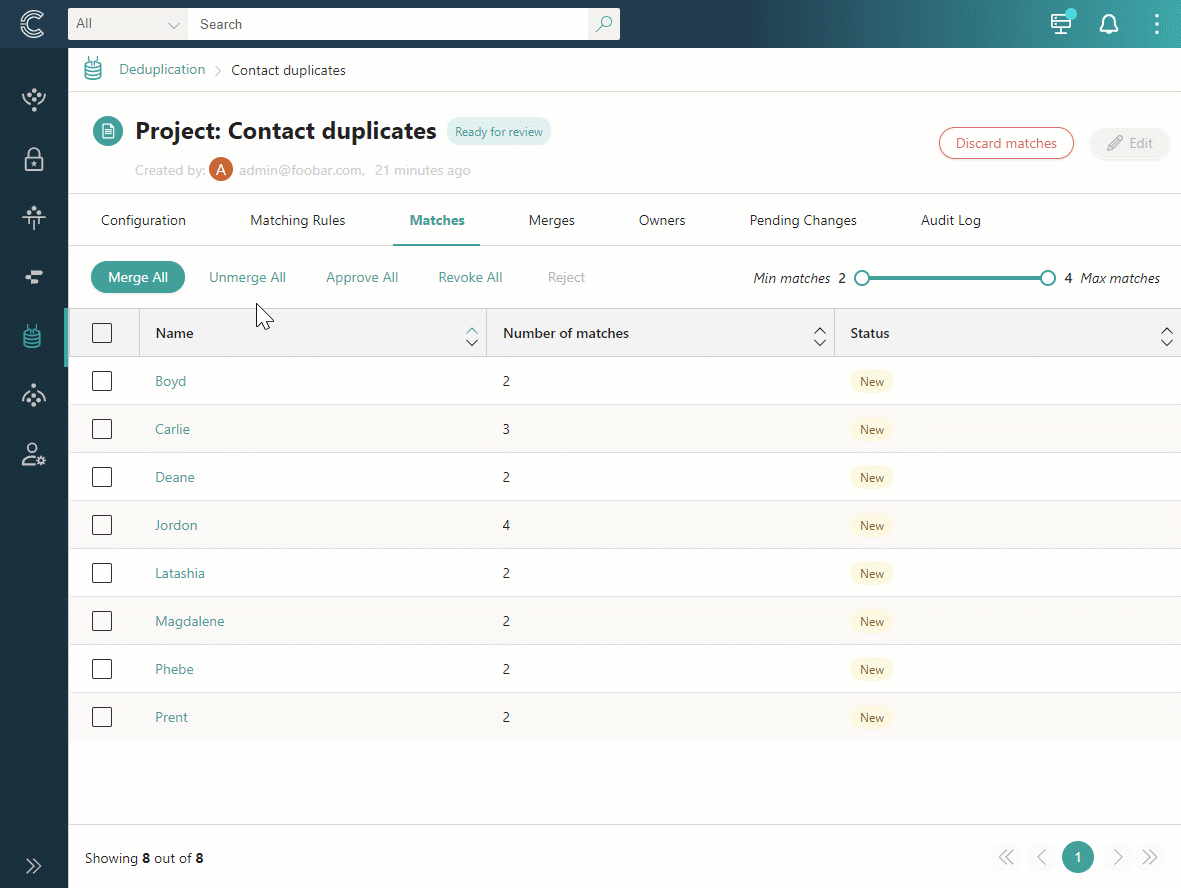Open the Carlie match record
1181x888 pixels.
172,428
